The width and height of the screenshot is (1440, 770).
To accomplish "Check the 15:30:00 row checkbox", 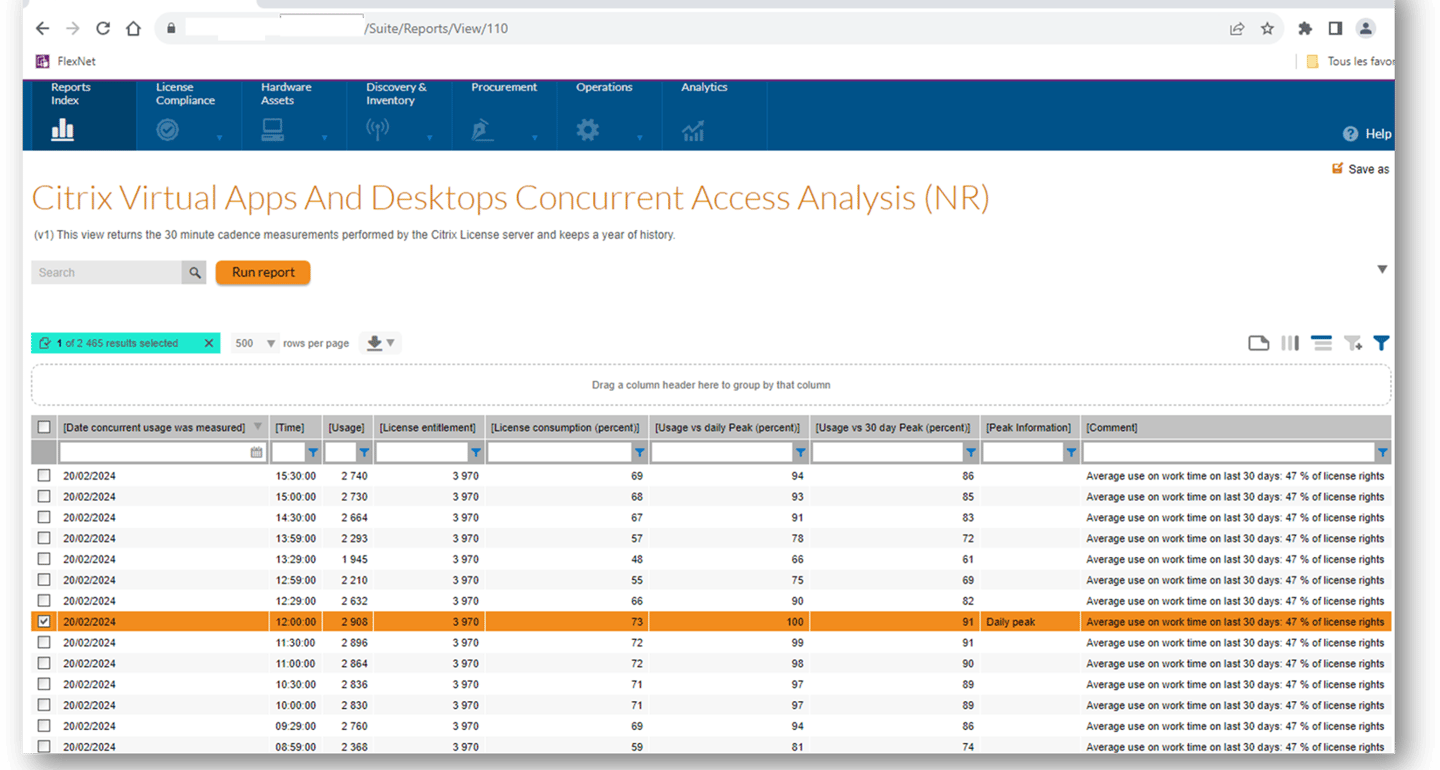I will point(44,476).
